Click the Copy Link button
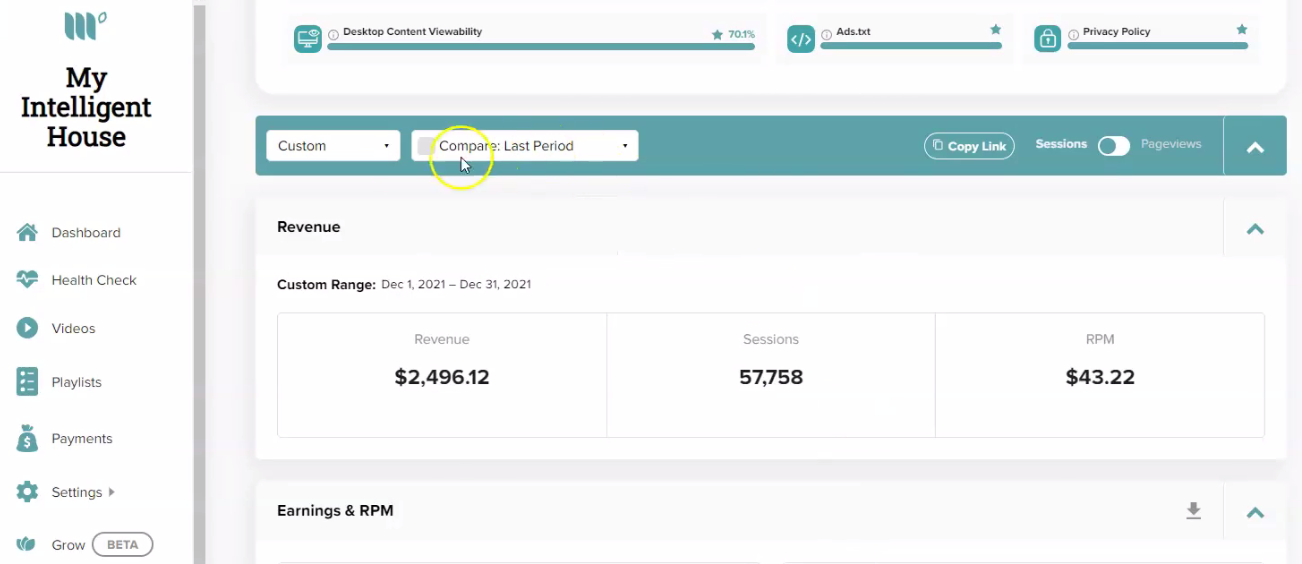Viewport: 1302px width, 564px height. click(969, 146)
